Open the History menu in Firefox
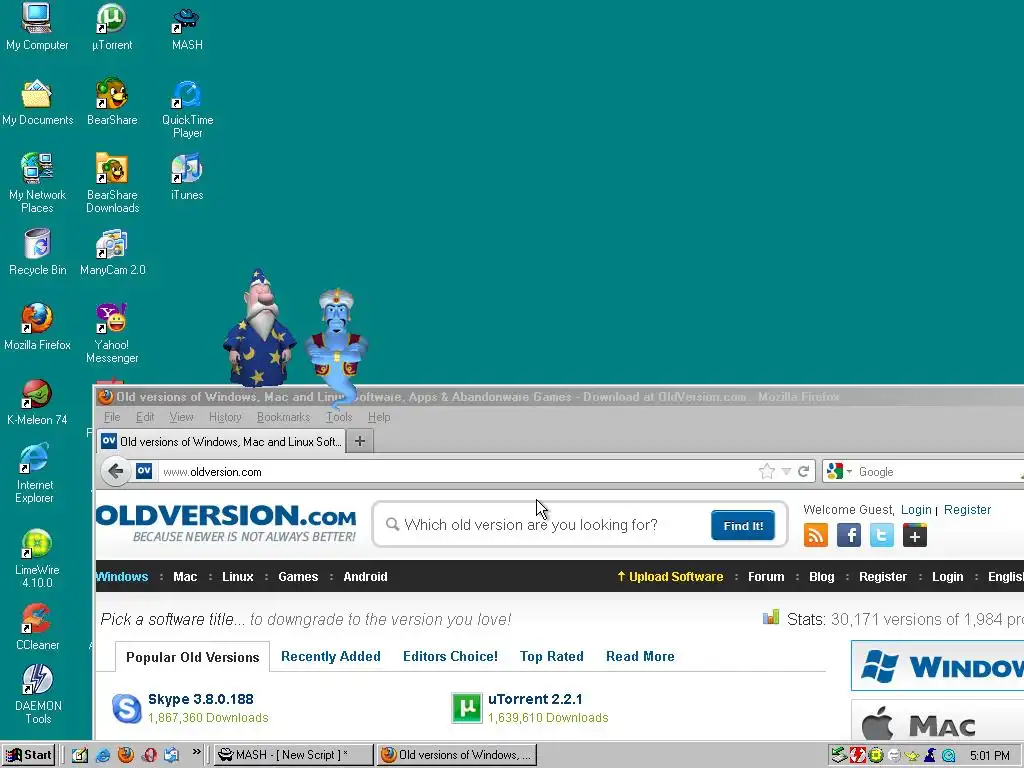 (x=225, y=417)
